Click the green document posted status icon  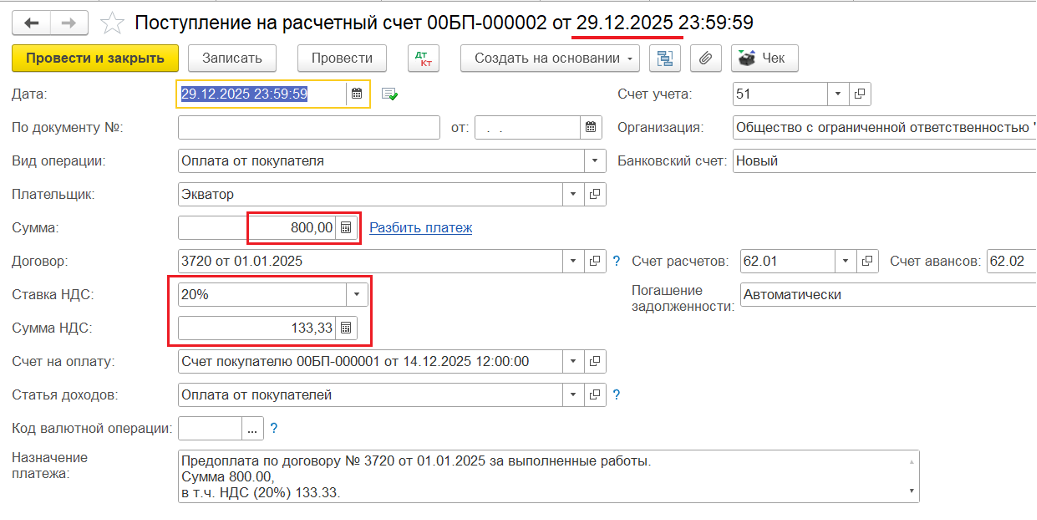click(389, 94)
